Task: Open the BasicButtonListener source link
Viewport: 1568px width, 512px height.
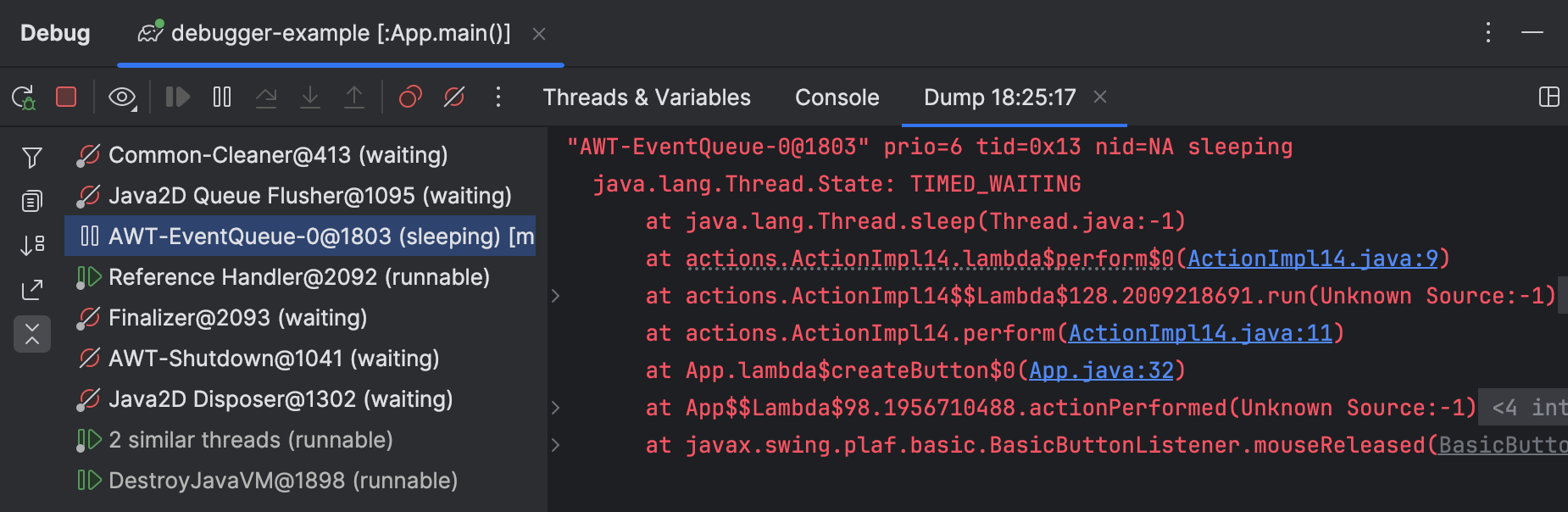Action: click(1503, 445)
